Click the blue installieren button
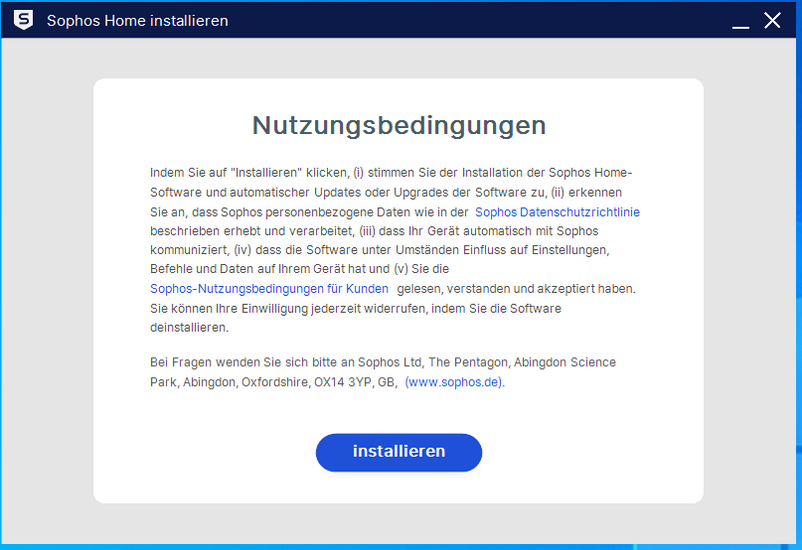The width and height of the screenshot is (802, 550). 398,452
